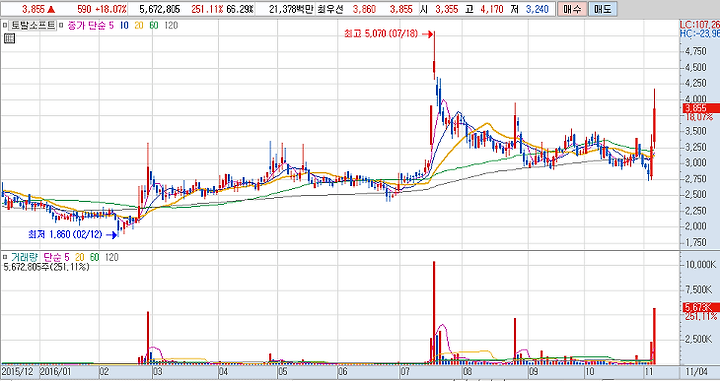Click the 65.29% value in top bar
Viewport: 720px width, 381px height.
pos(240,9)
